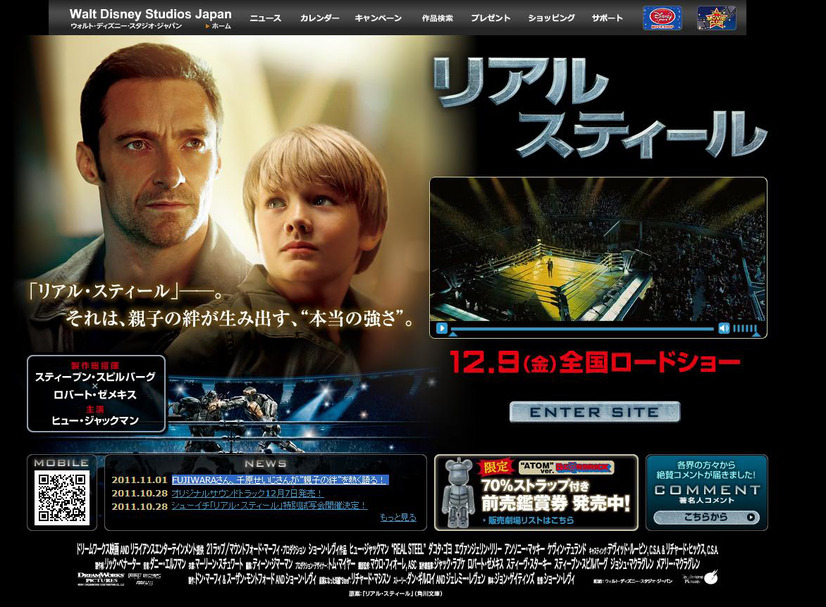Image resolution: width=826 pixels, height=607 pixels.
Task: Play the trailer video with play button
Action: point(441,329)
